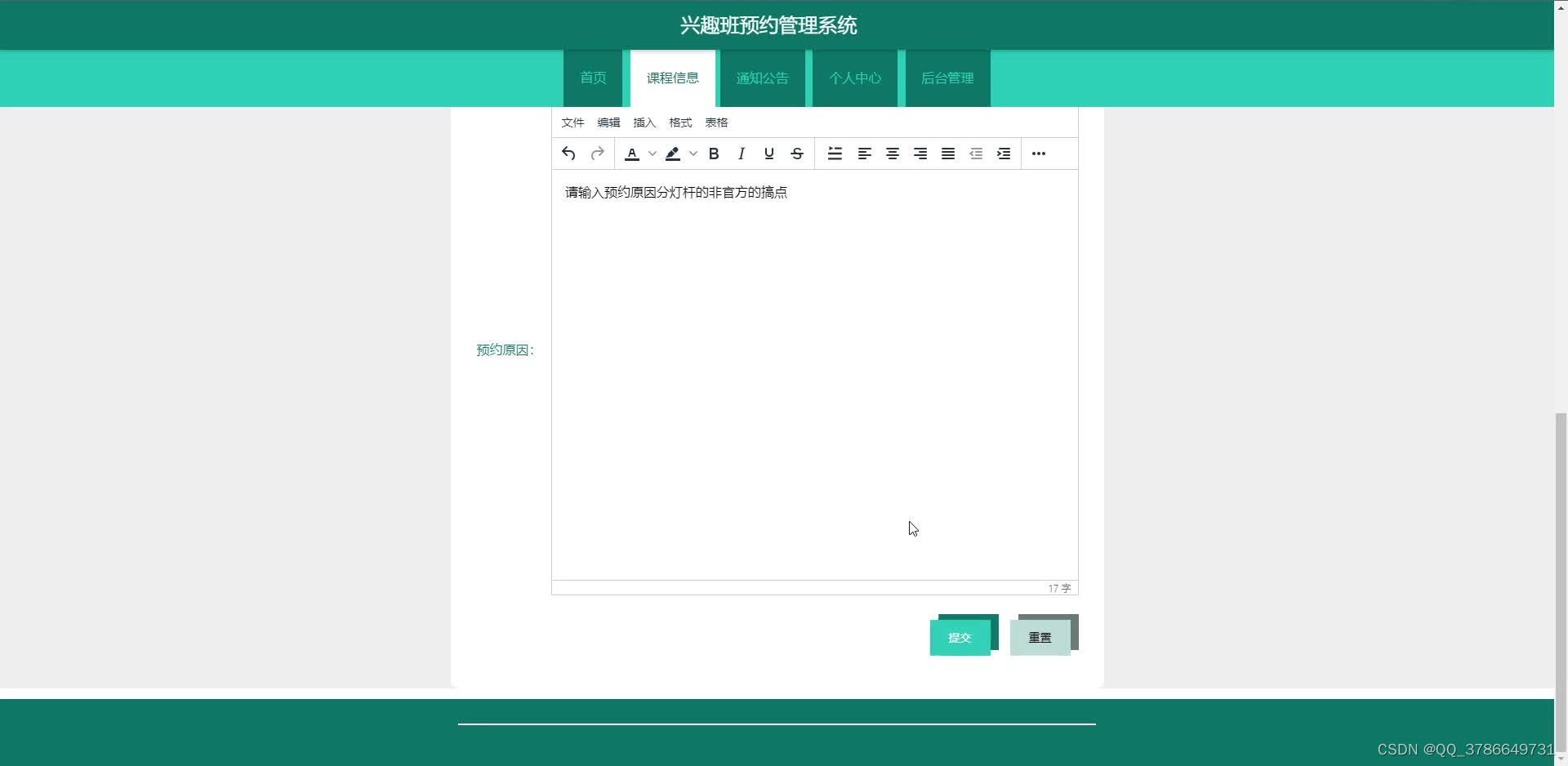Click the redo icon in editor toolbar
Viewport: 1568px width, 766px height.
(x=597, y=154)
